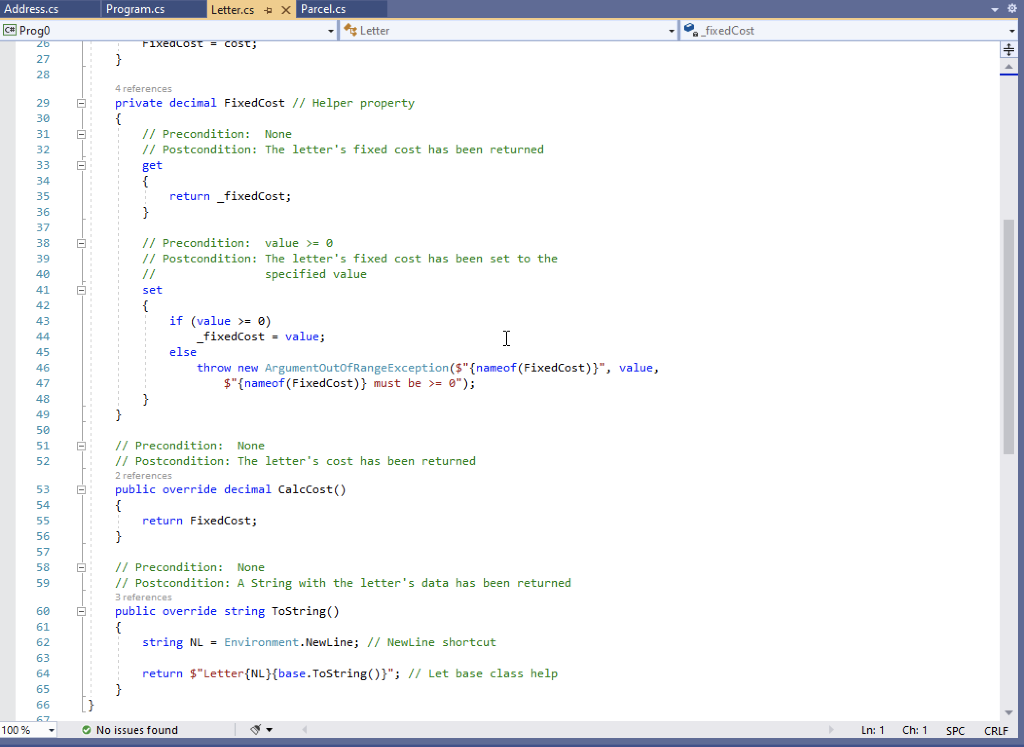Open the 100 % zoom level dropdown
This screenshot has width=1024, height=747.
(52, 730)
